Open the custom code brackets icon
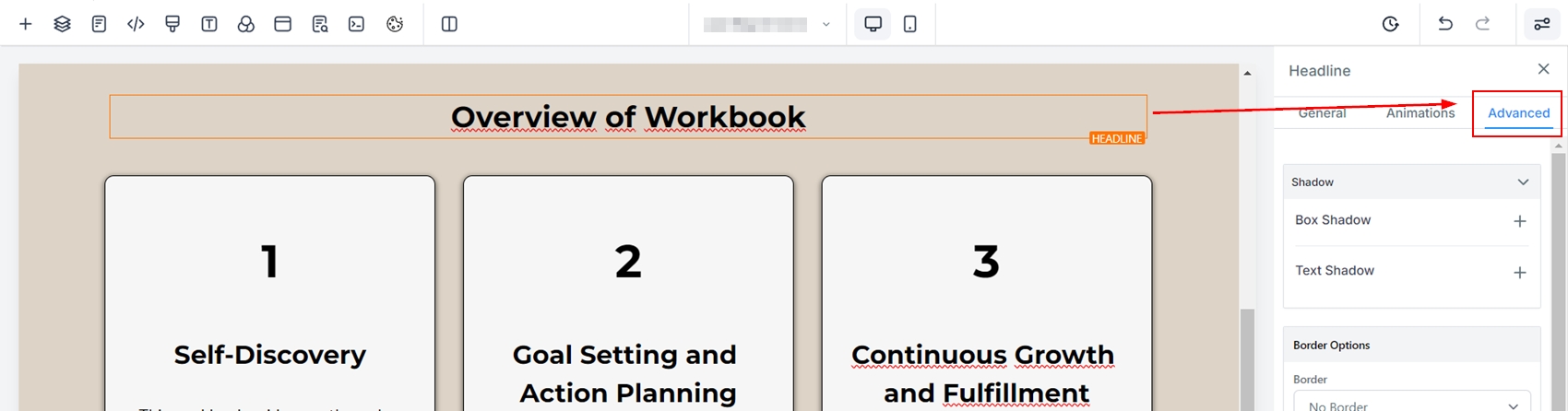Screen dimensions: 1568x411 coord(136,24)
